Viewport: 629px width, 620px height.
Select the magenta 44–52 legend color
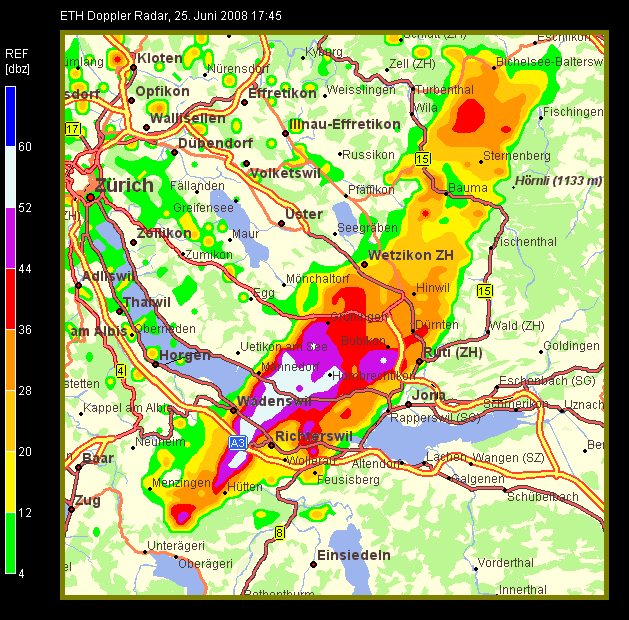[x=10, y=238]
